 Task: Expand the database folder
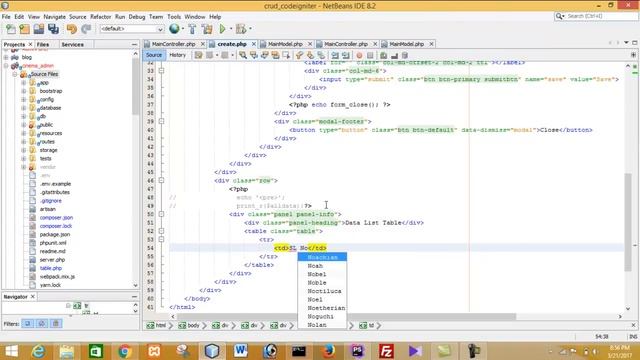coord(24,108)
